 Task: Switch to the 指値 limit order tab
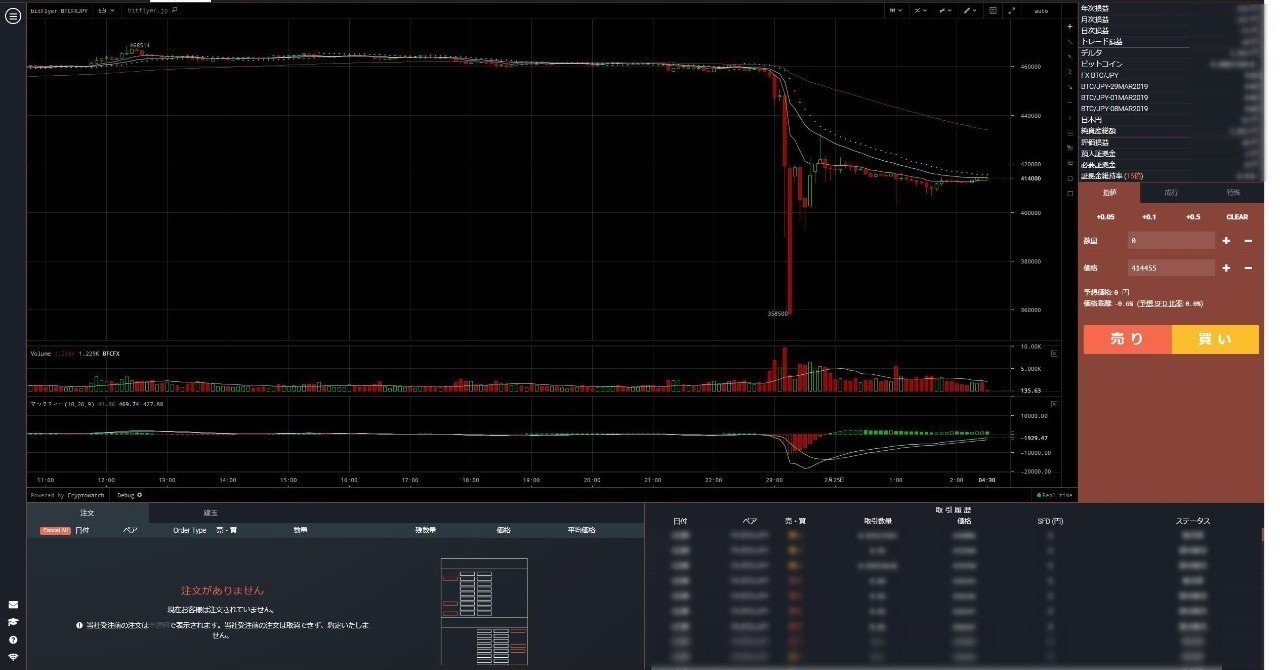tap(1109, 192)
